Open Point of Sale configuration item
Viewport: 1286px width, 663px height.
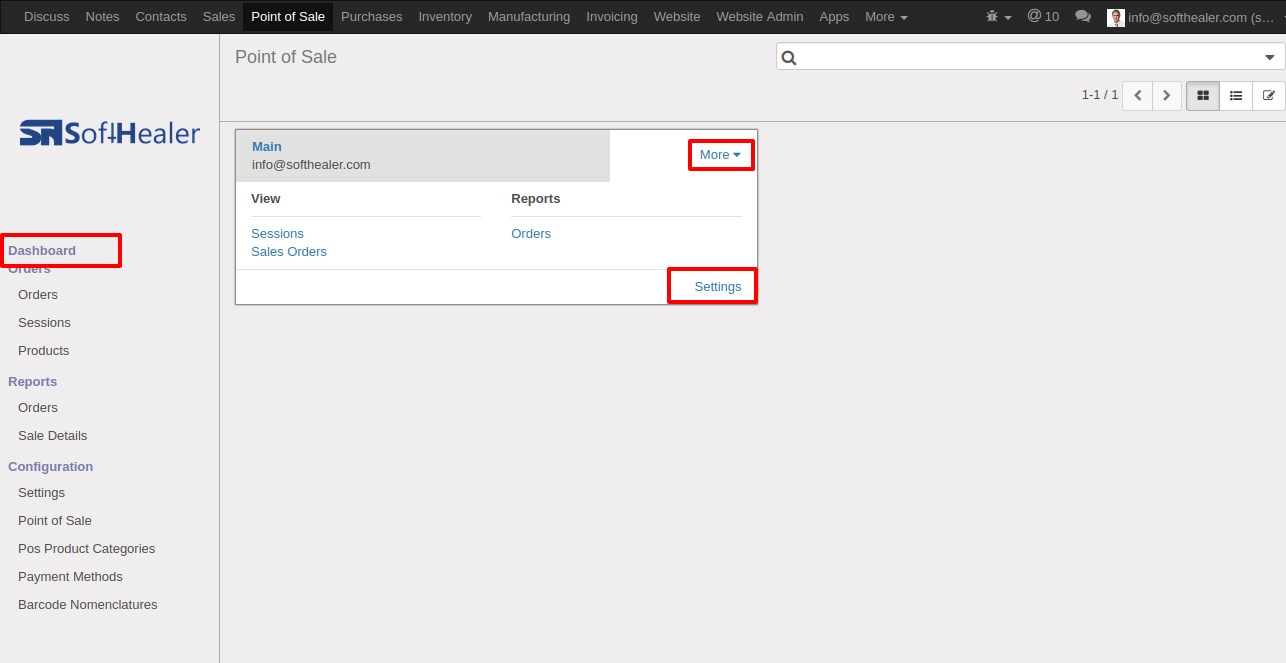pos(55,521)
